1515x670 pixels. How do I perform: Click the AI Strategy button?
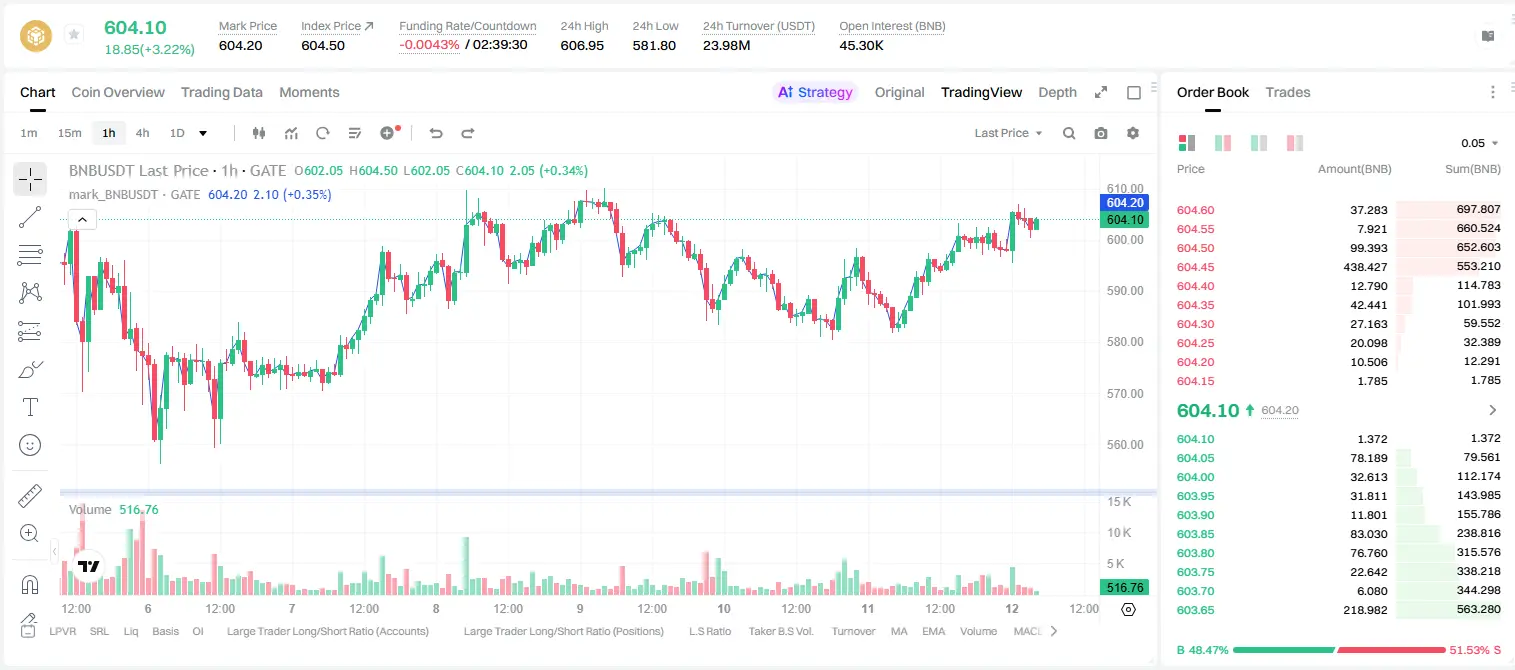tap(815, 92)
